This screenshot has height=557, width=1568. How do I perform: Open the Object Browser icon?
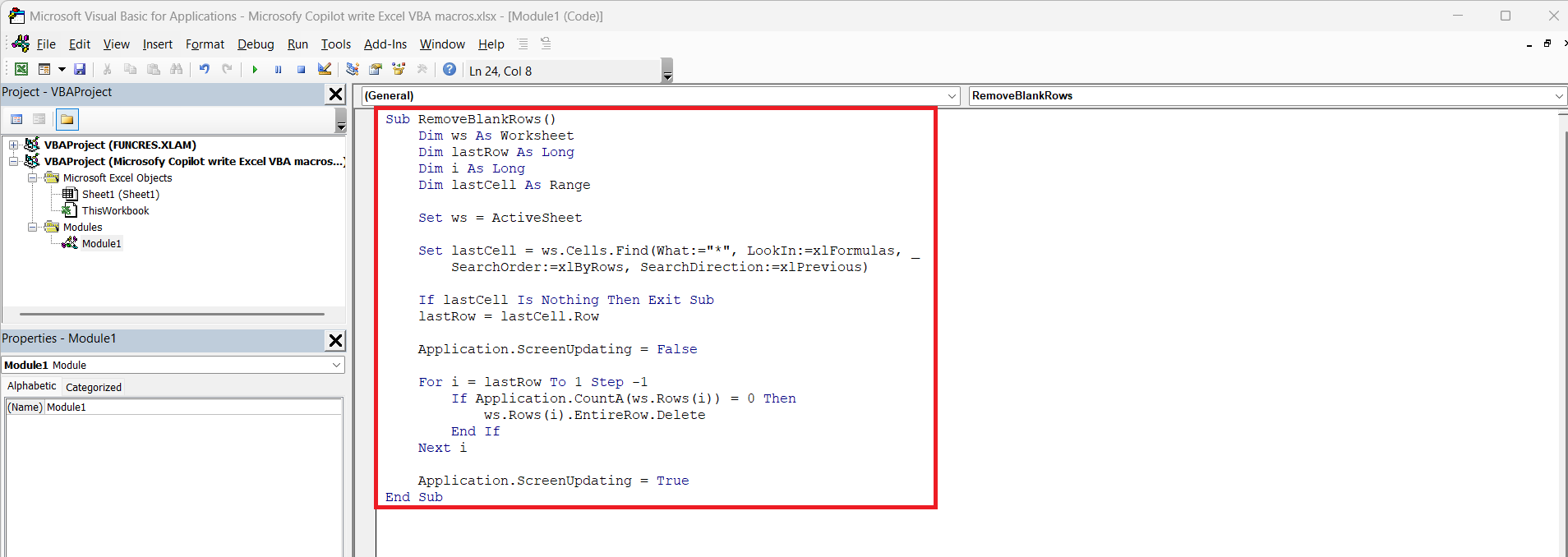click(x=399, y=70)
